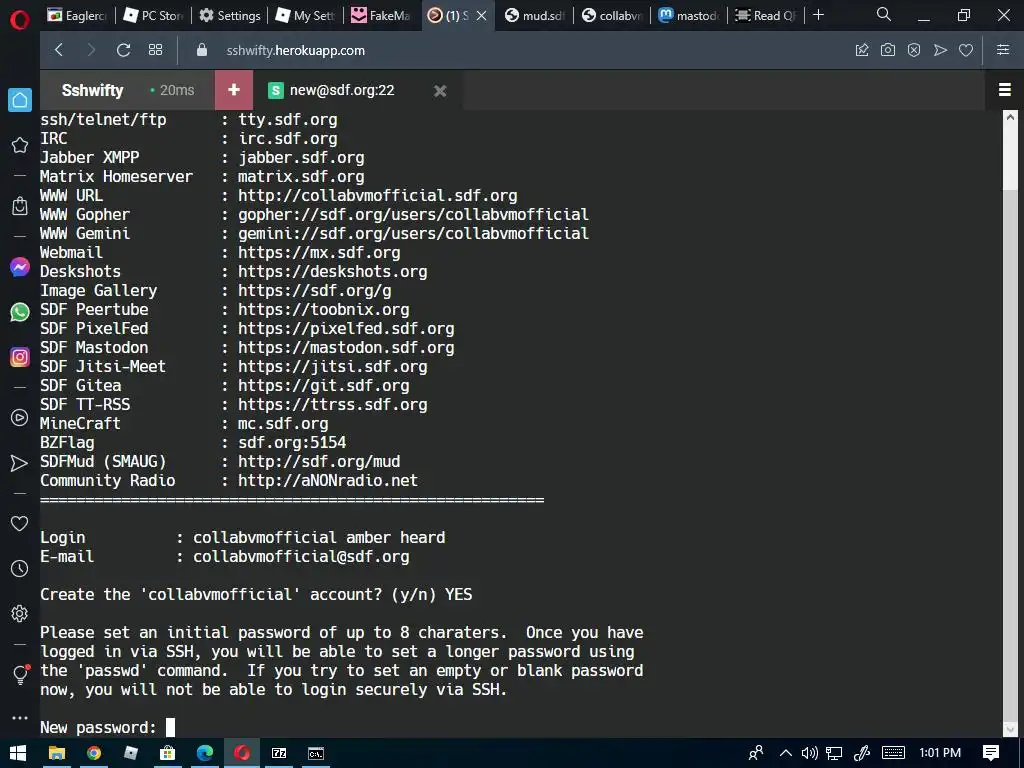Open WhatsApp in the sidebar
This screenshot has width=1024, height=768.
[20, 312]
